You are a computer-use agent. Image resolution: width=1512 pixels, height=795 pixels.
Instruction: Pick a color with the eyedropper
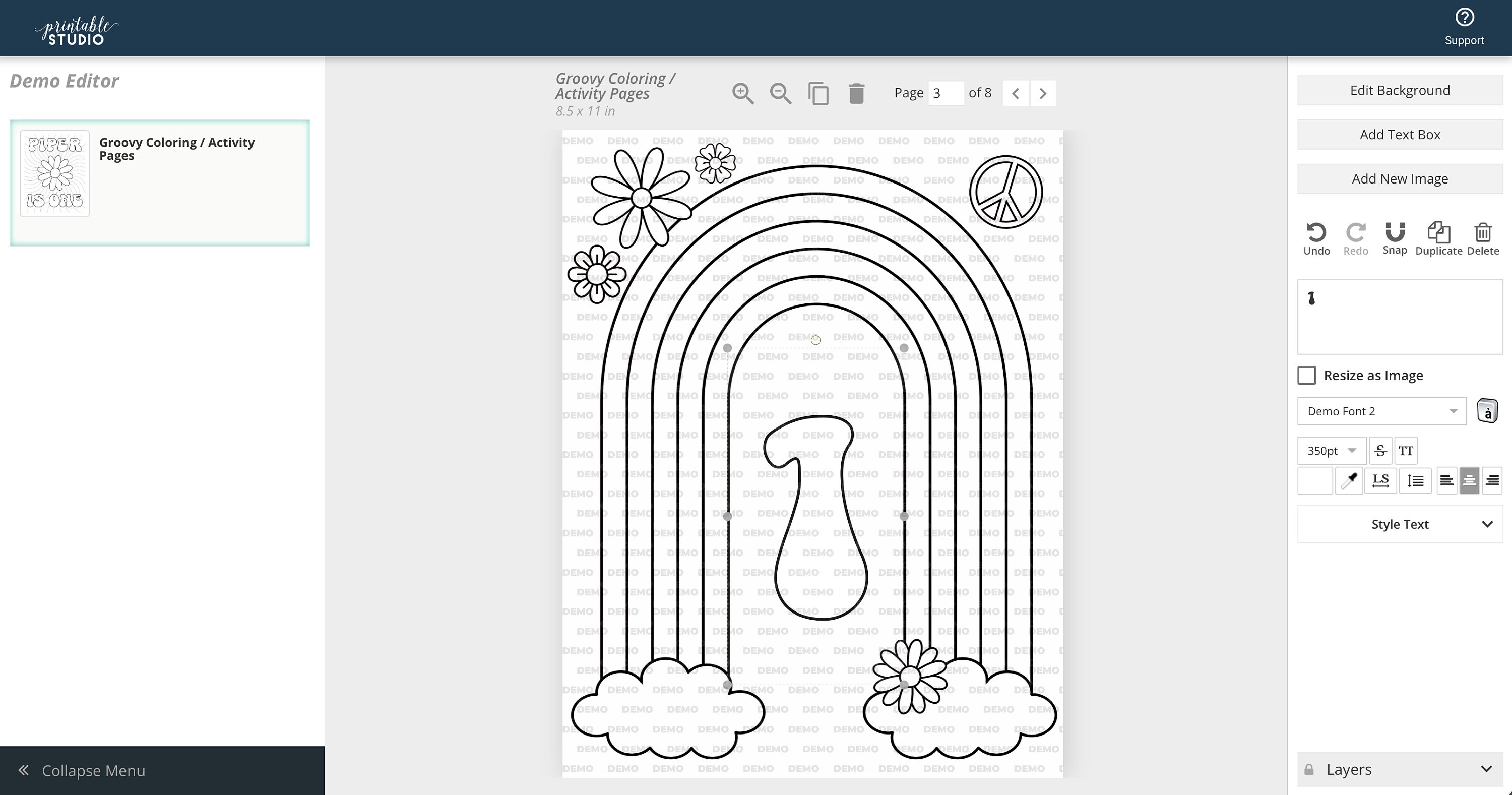pos(1349,481)
